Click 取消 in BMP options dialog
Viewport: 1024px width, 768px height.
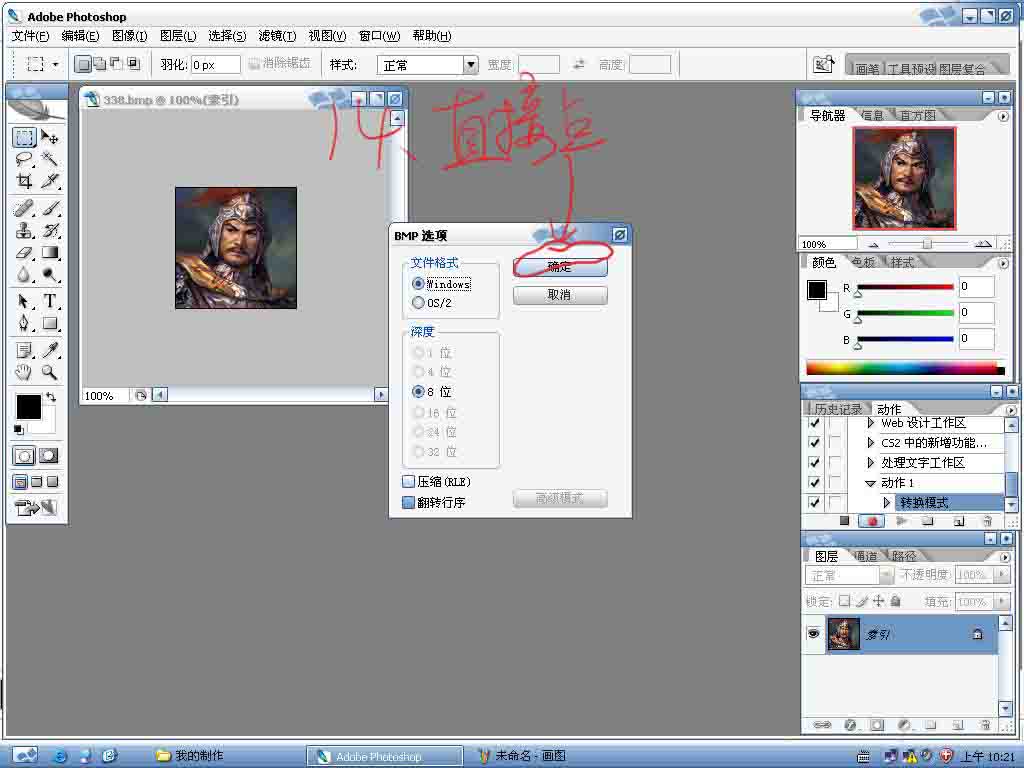(x=560, y=295)
